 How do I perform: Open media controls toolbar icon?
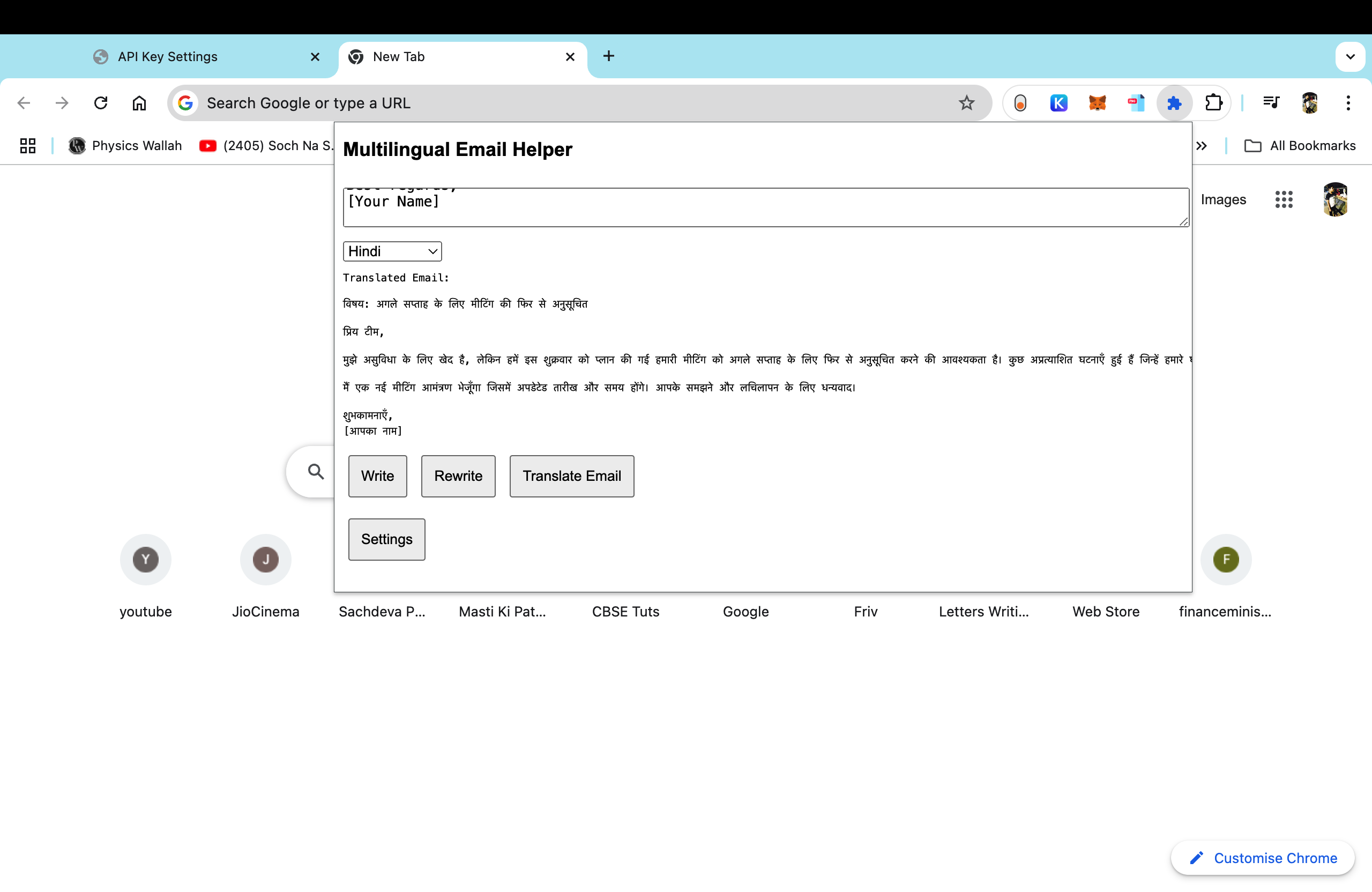tap(1271, 103)
